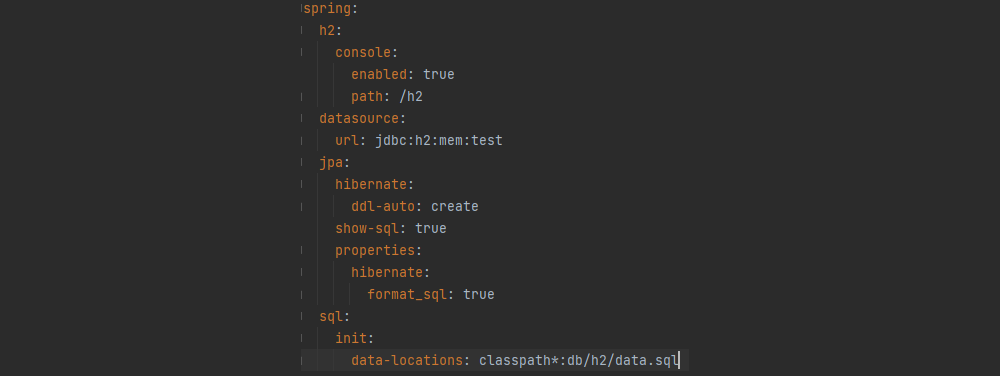Click the jdbc:h2:mem:test url value
Image resolution: width=1000 pixels, height=376 pixels.
[439, 141]
